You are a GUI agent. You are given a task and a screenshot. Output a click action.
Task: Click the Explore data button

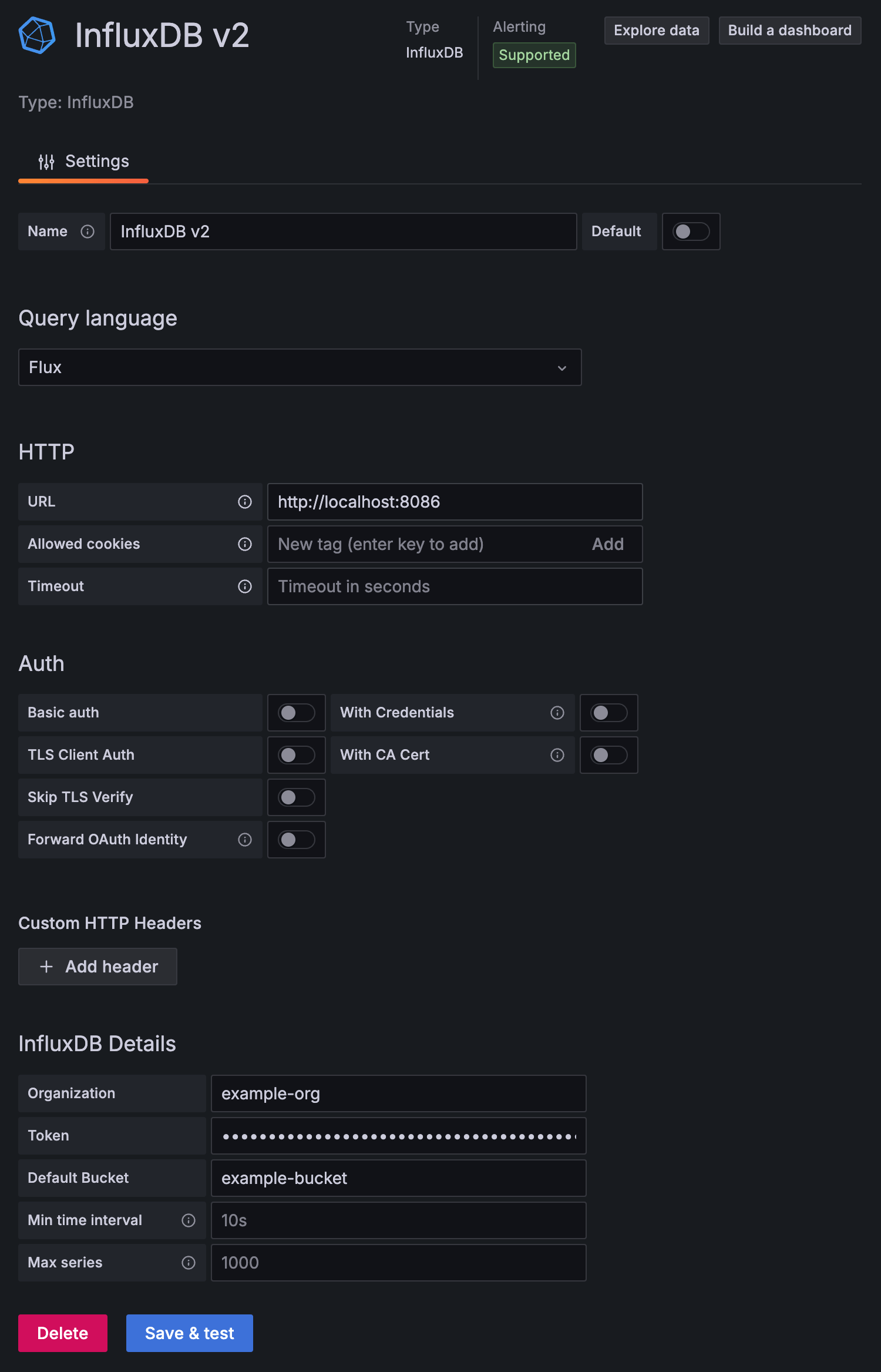tap(656, 31)
